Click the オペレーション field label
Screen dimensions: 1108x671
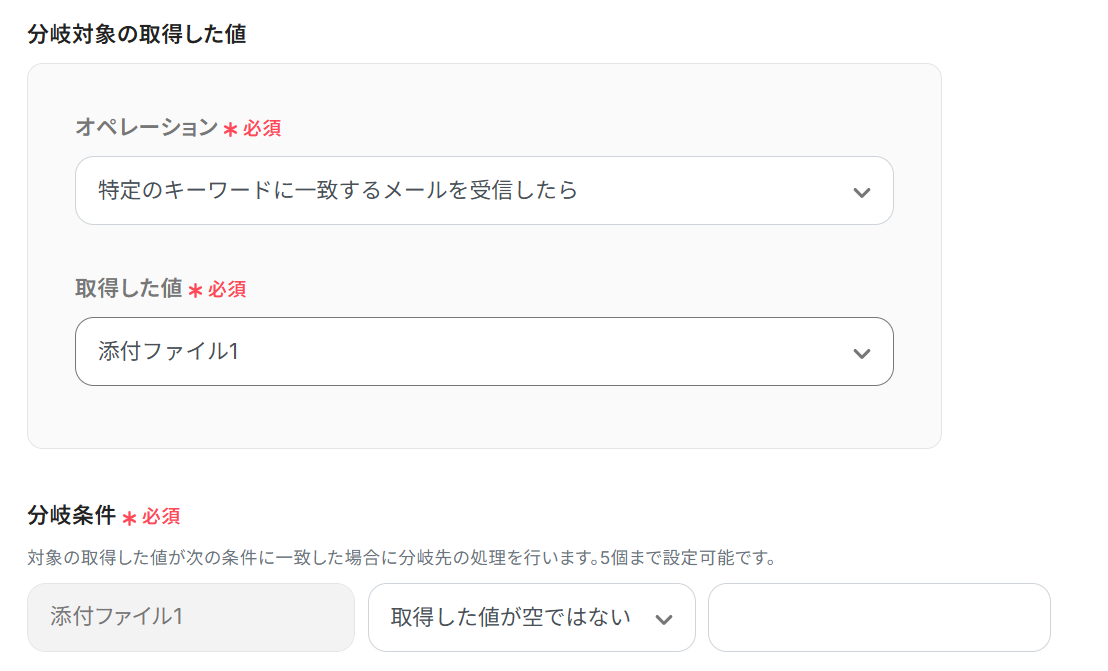tap(146, 127)
